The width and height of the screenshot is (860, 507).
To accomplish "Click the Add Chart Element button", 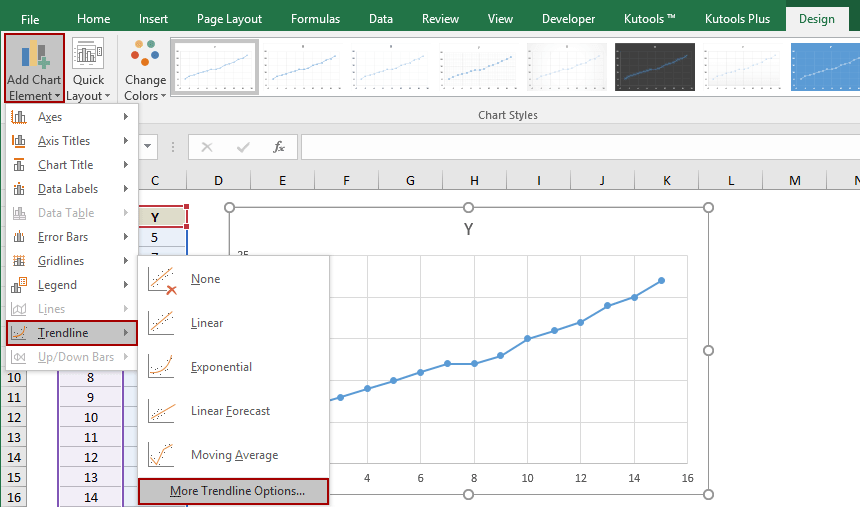I will click(34, 68).
